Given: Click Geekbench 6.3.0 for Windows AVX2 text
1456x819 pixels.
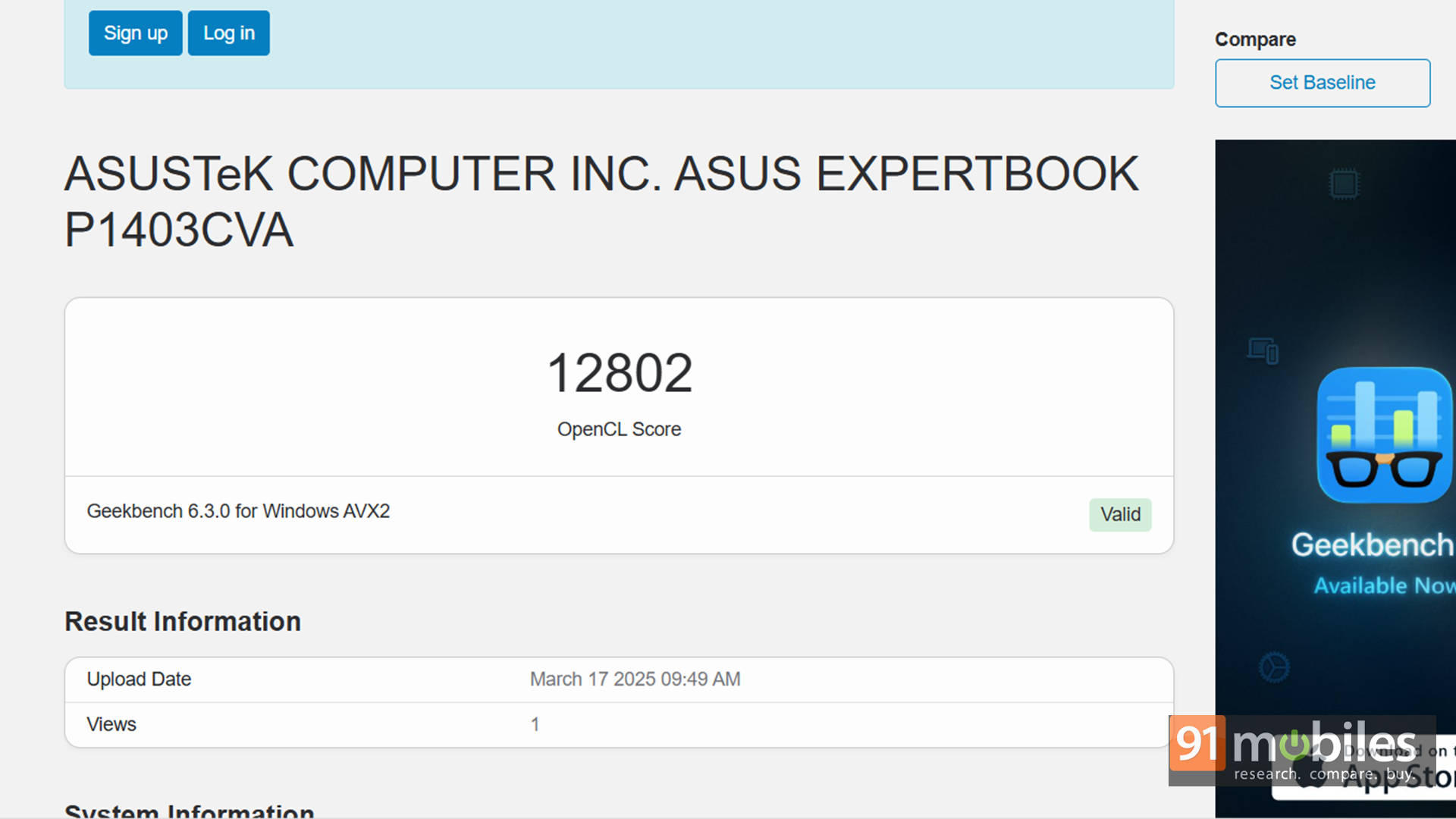Looking at the screenshot, I should [x=238, y=511].
